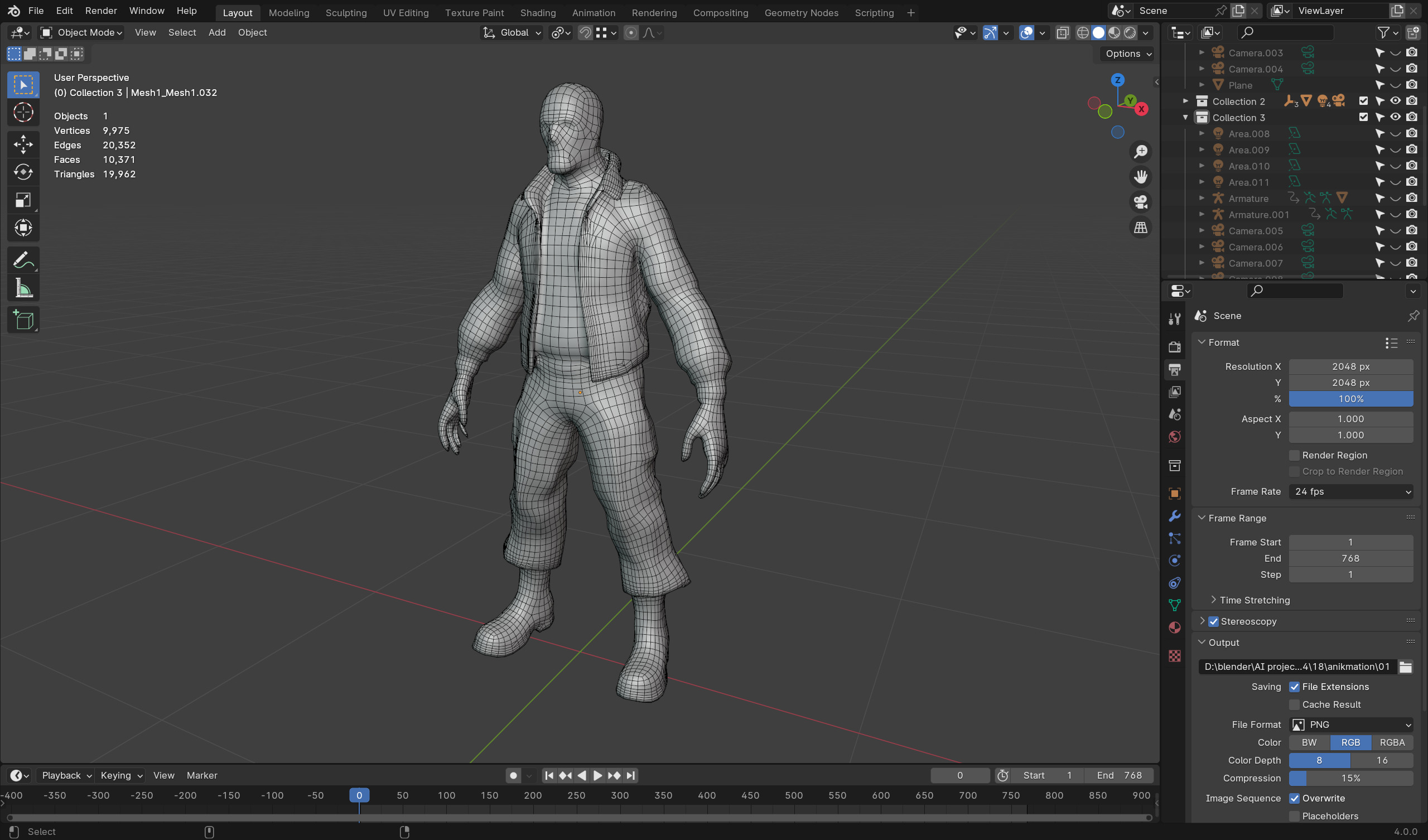Image resolution: width=1428 pixels, height=840 pixels.
Task: Open the File menu
Action: (x=36, y=11)
